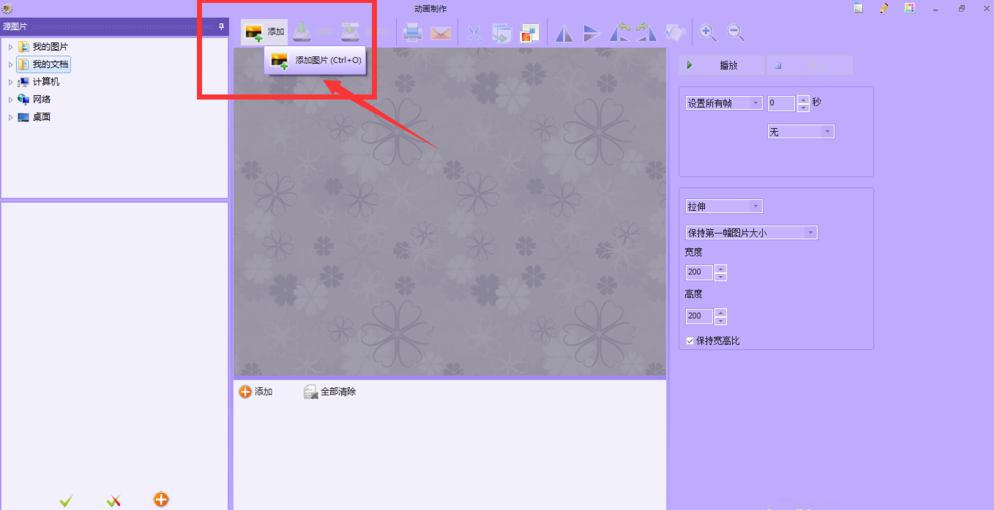Expand the 网络 tree node

click(x=10, y=99)
